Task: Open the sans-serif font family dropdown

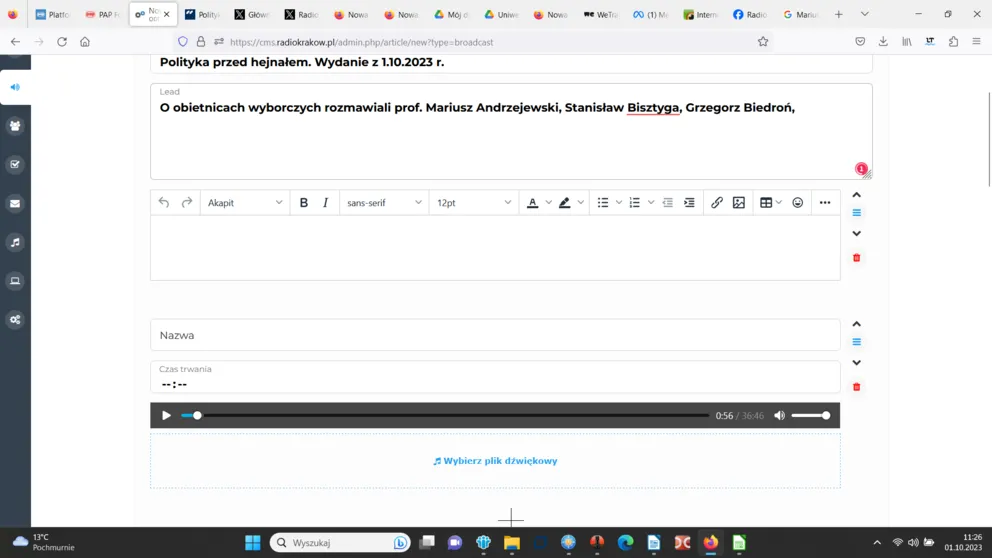Action: [x=384, y=202]
